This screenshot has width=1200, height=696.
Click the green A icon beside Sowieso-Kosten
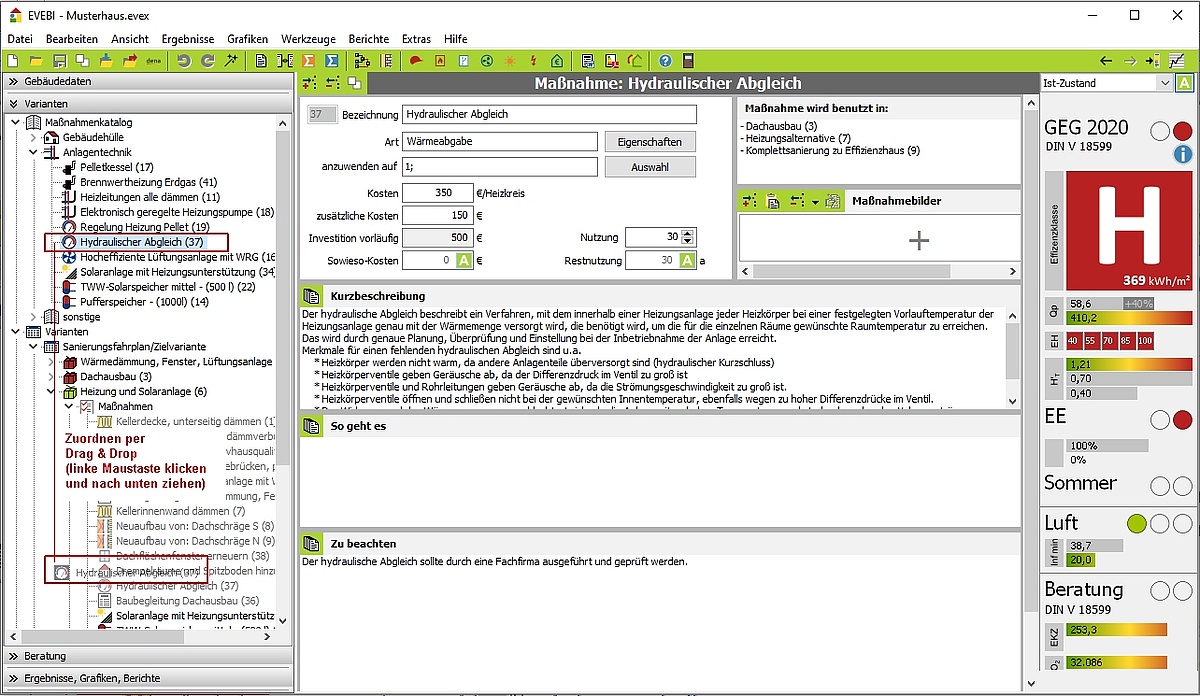[x=464, y=261]
